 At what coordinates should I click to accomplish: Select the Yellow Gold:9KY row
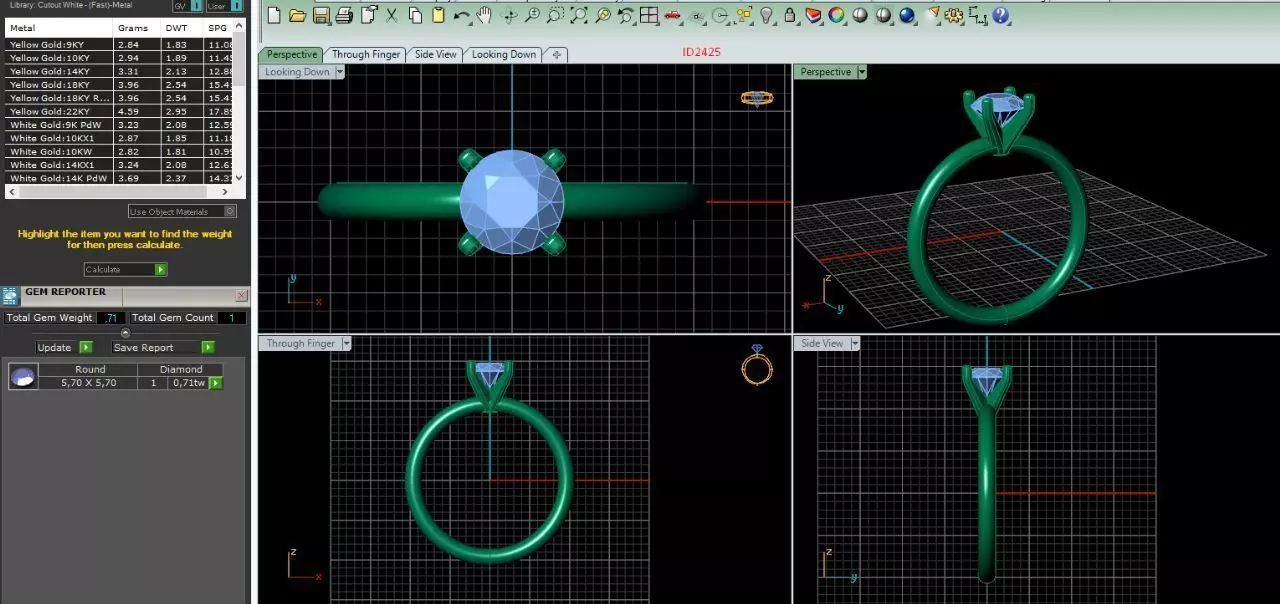point(118,45)
